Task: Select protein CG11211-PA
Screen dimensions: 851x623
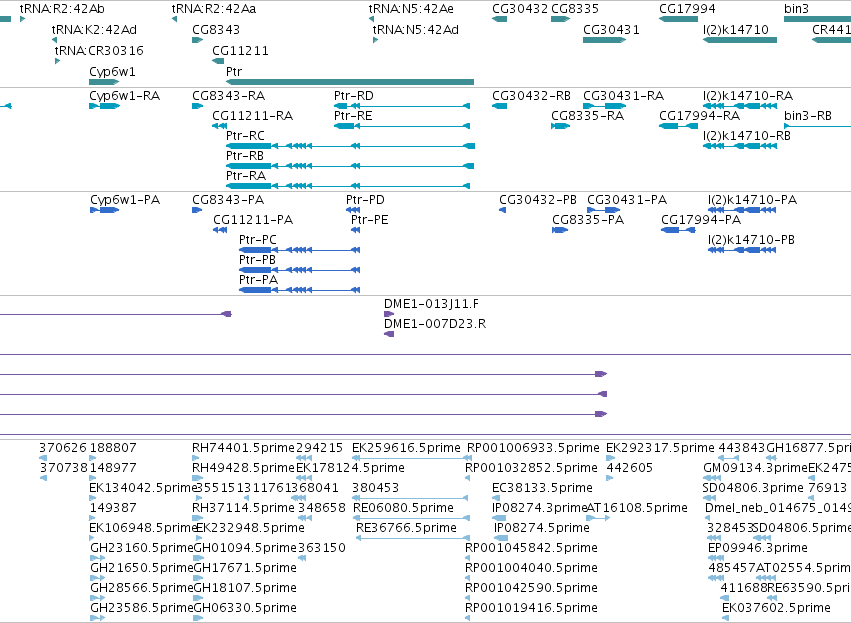Action: [220, 230]
